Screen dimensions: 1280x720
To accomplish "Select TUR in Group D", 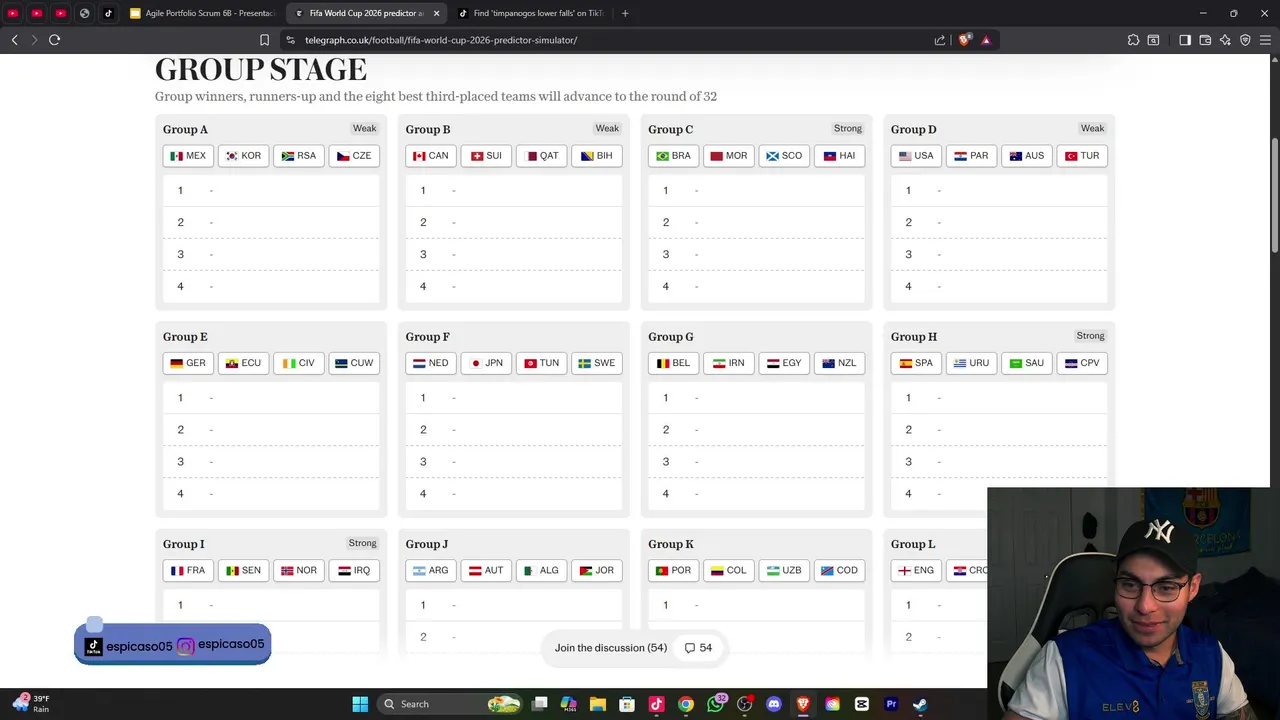I will pos(1082,156).
